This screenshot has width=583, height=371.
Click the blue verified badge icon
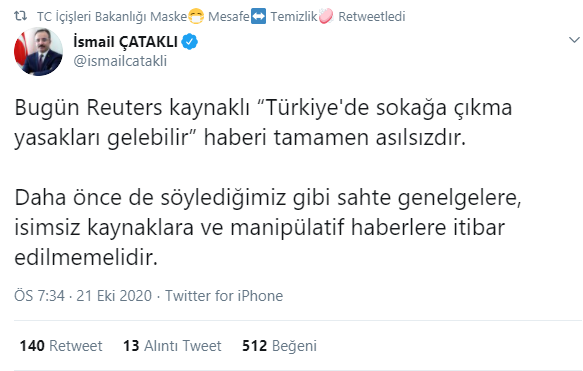[x=190, y=42]
